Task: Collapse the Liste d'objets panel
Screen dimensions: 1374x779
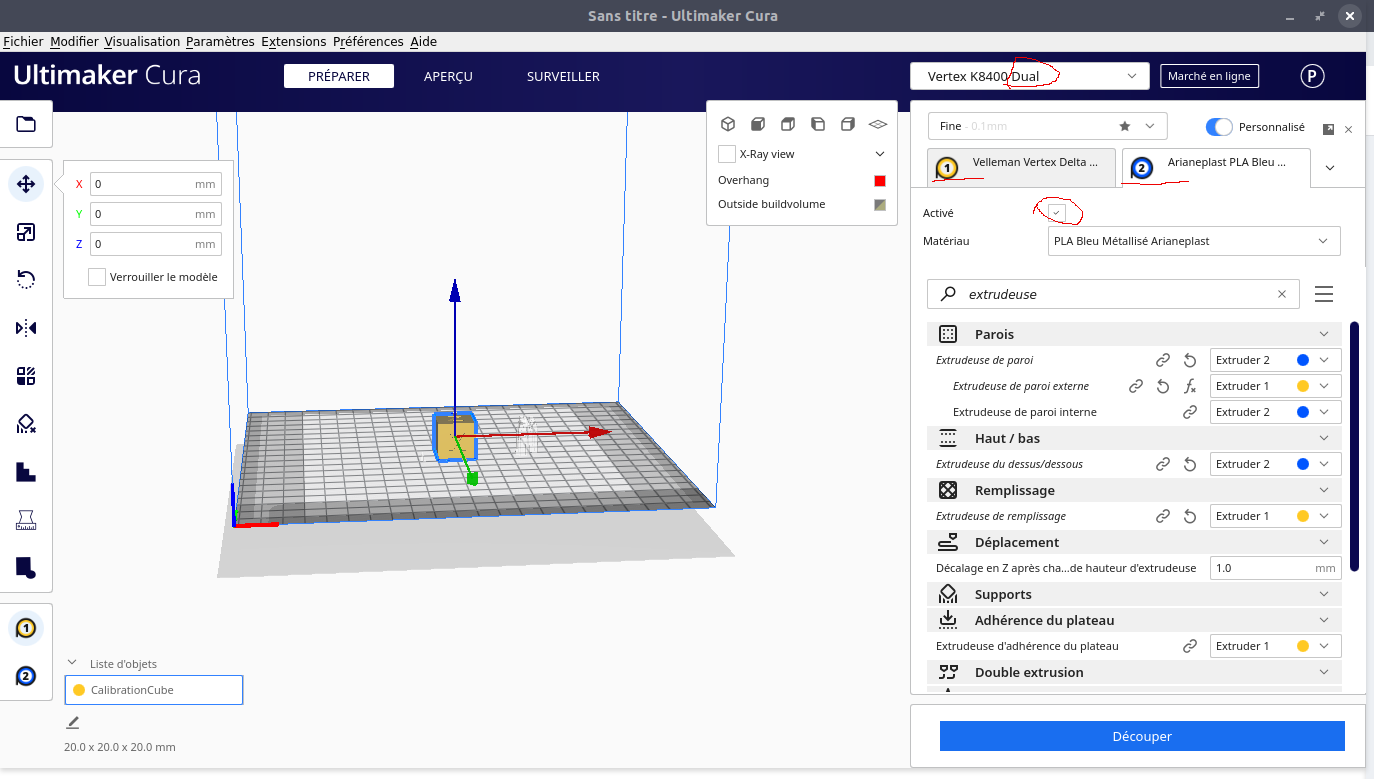Action: pyautogui.click(x=72, y=663)
